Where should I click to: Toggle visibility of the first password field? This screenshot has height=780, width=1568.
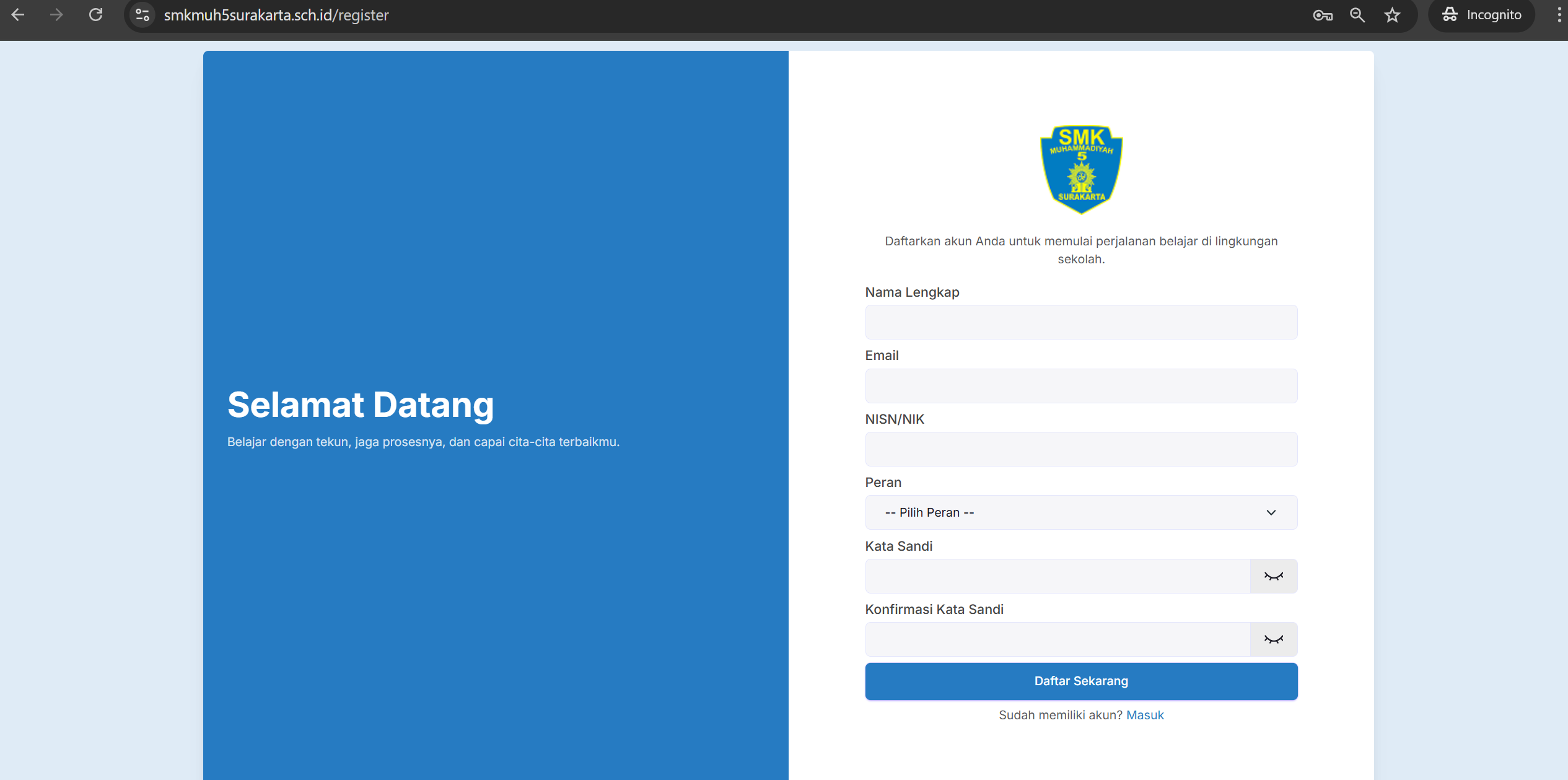pyautogui.click(x=1273, y=576)
